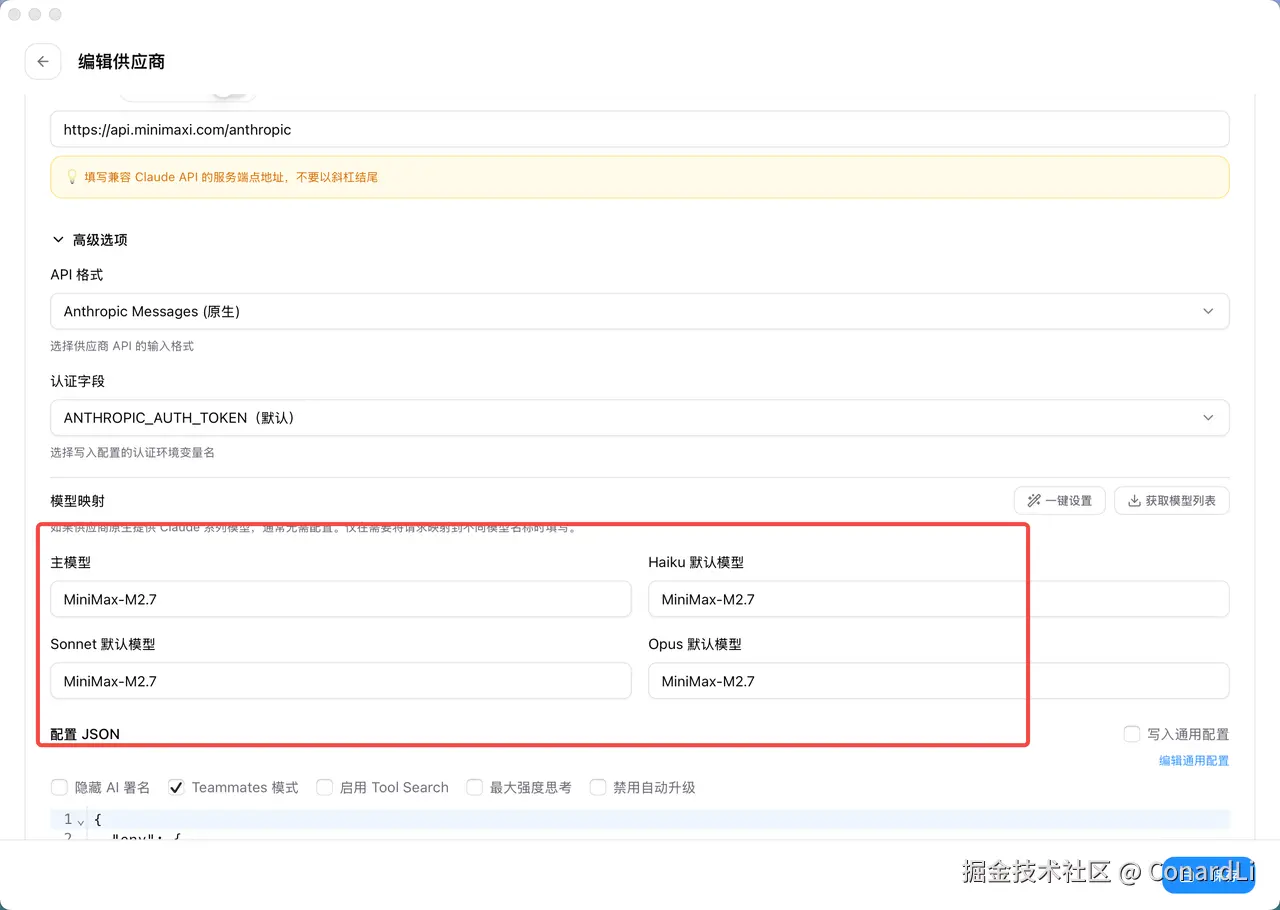1280x910 pixels.
Task: Open the API 格式 dropdown
Action: (640, 312)
